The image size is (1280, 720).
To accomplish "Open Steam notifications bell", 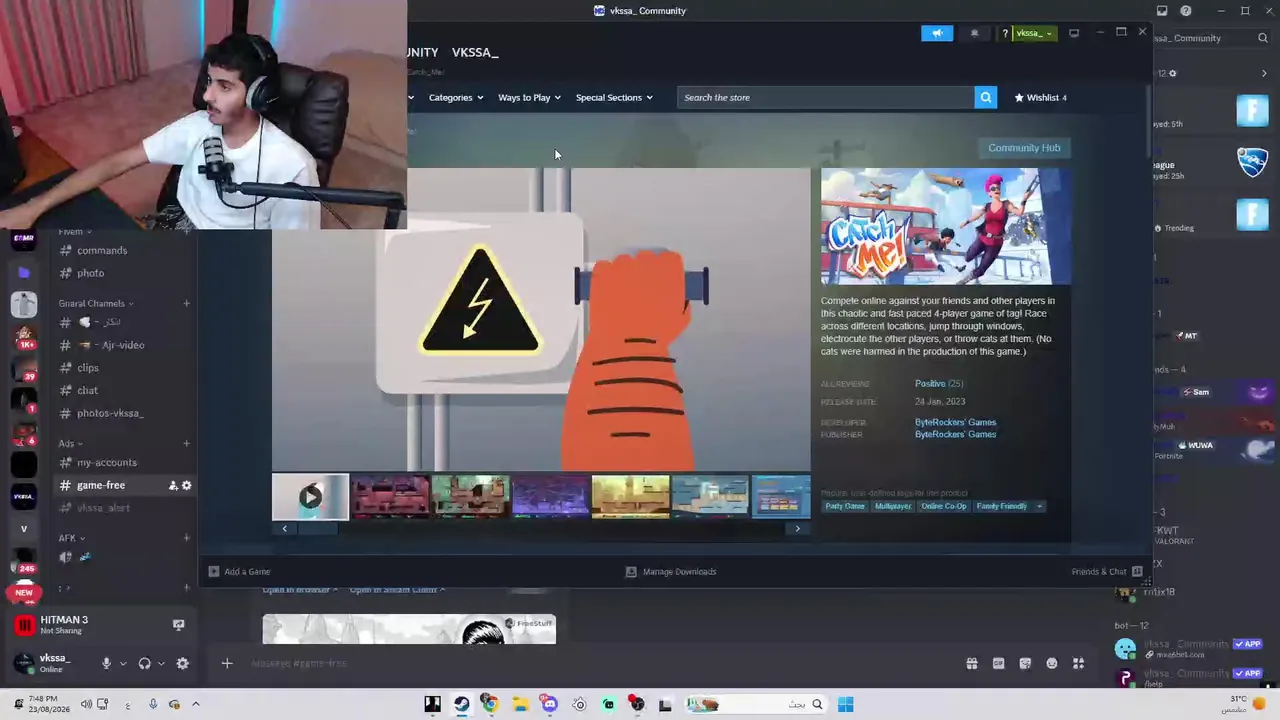I will point(975,33).
